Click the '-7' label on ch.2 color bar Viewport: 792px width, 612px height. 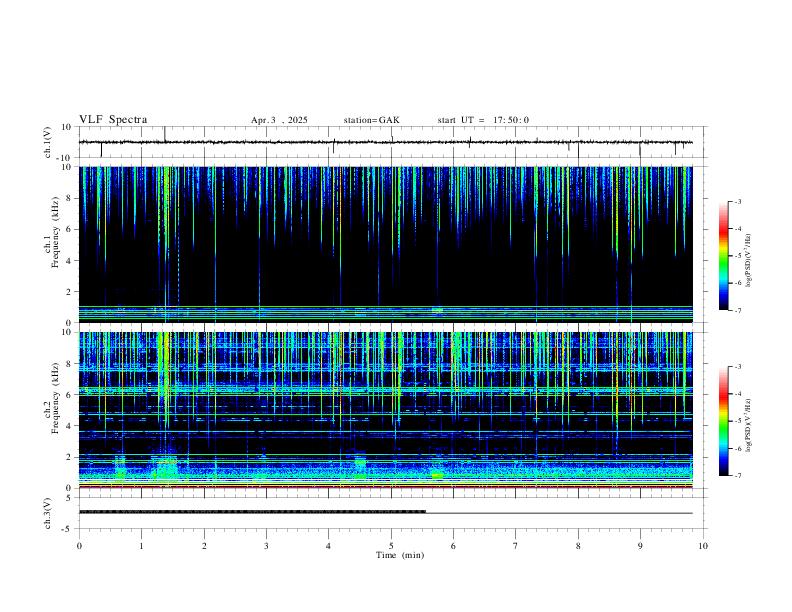[x=737, y=476]
